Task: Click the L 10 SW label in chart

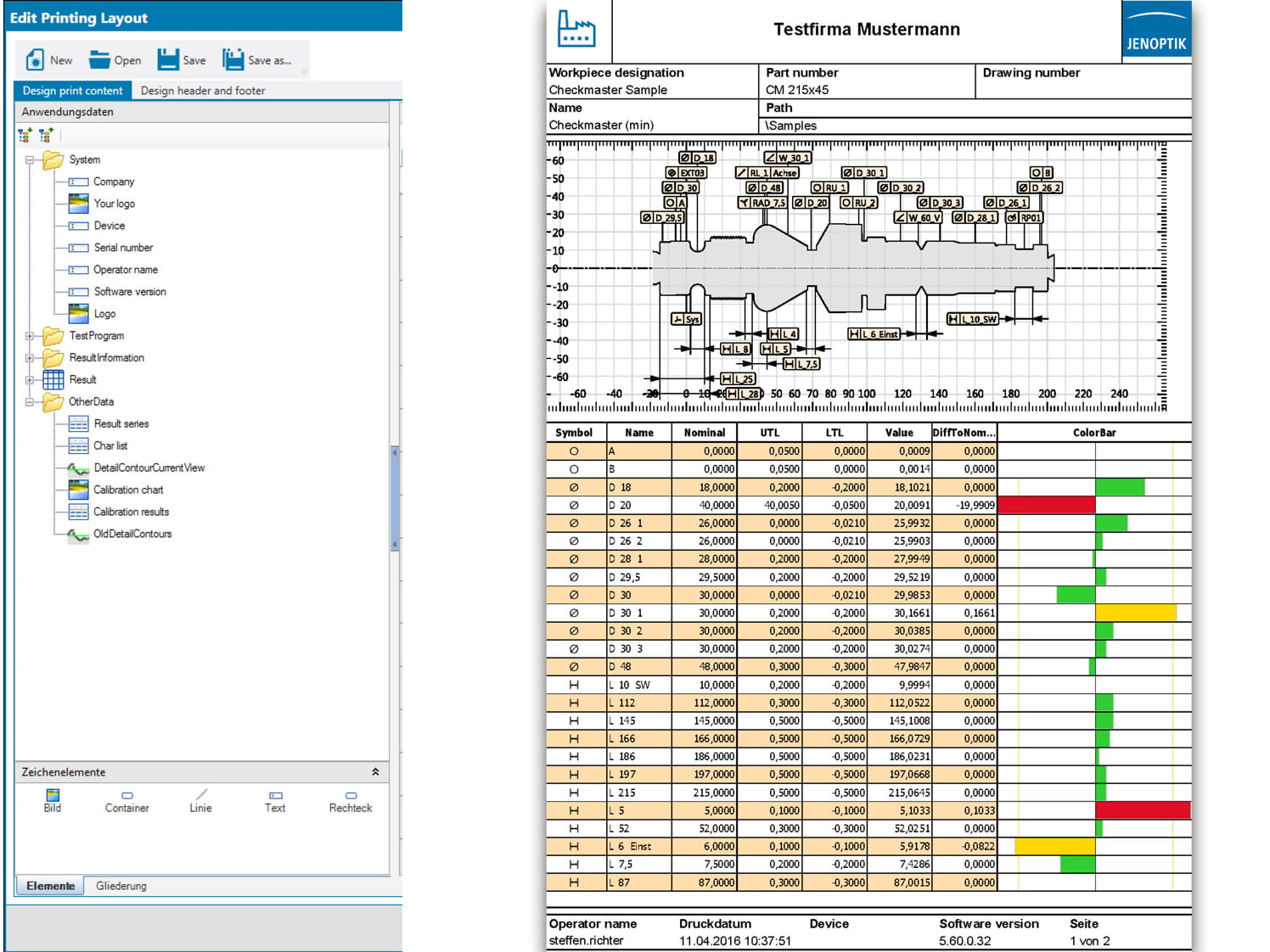Action: pos(973,319)
